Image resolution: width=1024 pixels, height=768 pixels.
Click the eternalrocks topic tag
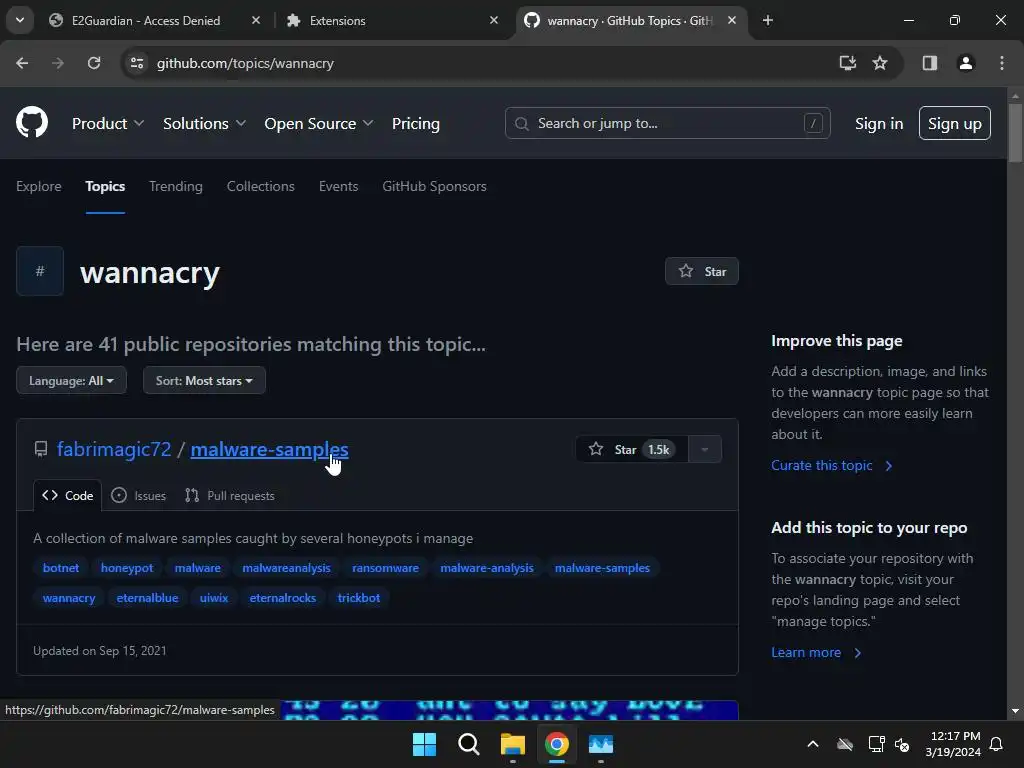pyautogui.click(x=282, y=598)
